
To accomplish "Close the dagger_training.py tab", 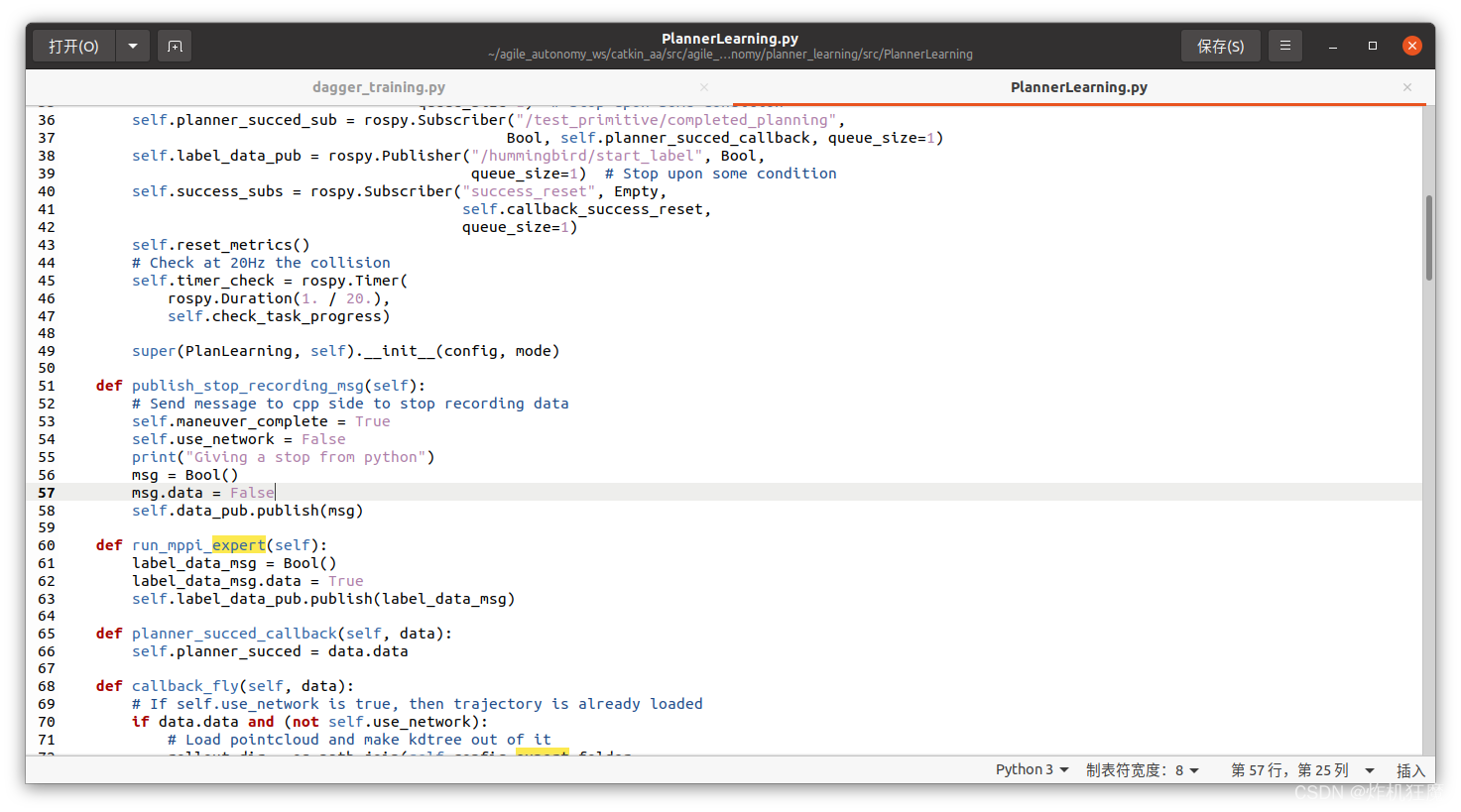I will click(704, 87).
